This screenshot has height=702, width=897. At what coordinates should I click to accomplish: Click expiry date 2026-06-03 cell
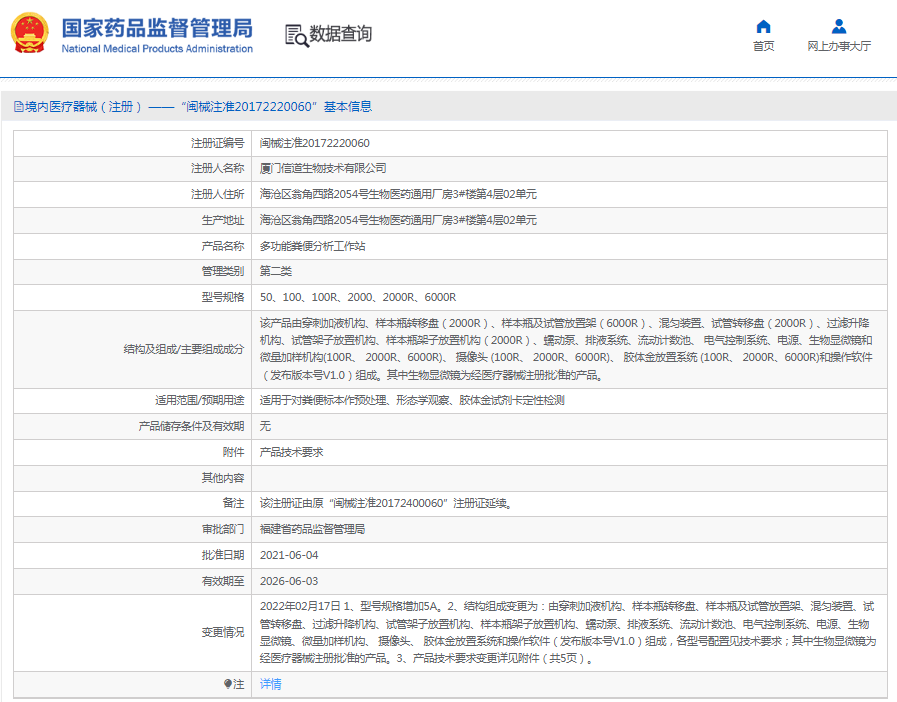tap(288, 580)
